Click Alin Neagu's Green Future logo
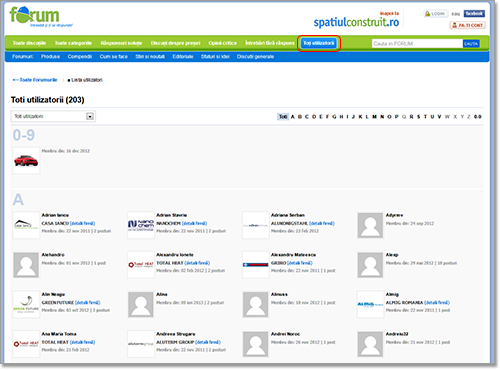The height and width of the screenshot is (370, 500). tap(26, 304)
